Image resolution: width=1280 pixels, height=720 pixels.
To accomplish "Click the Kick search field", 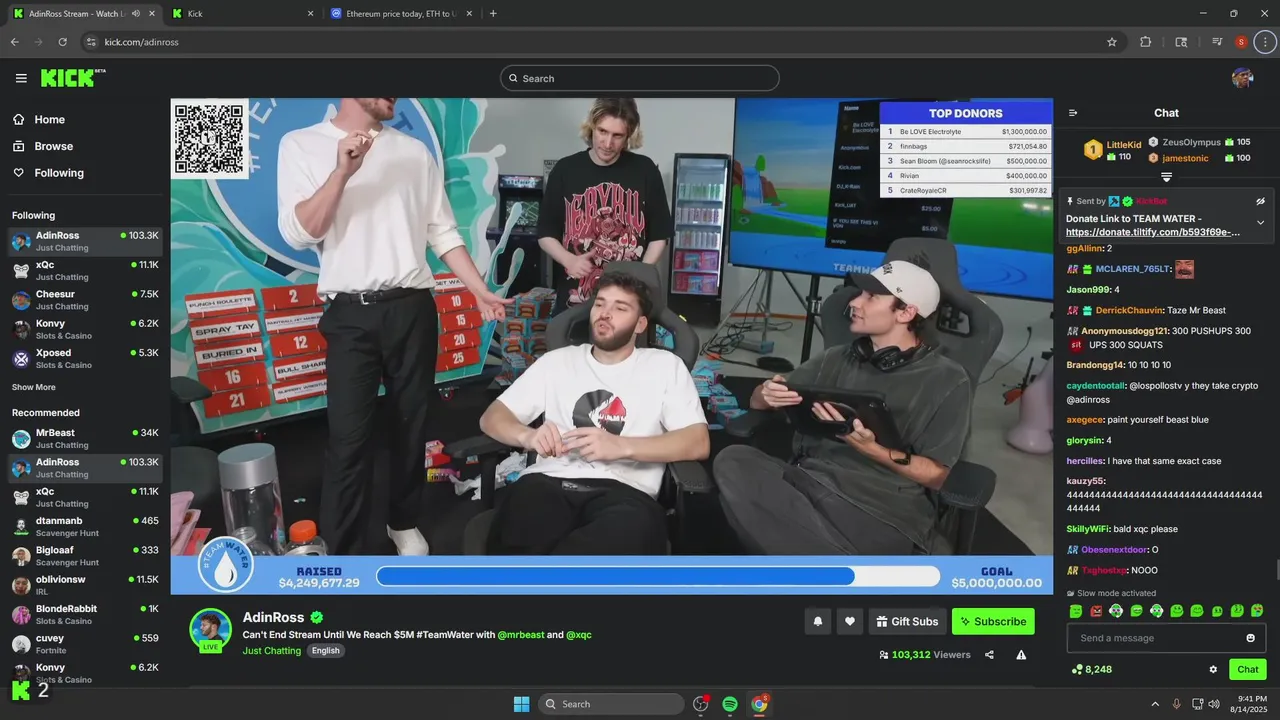I will [x=640, y=78].
